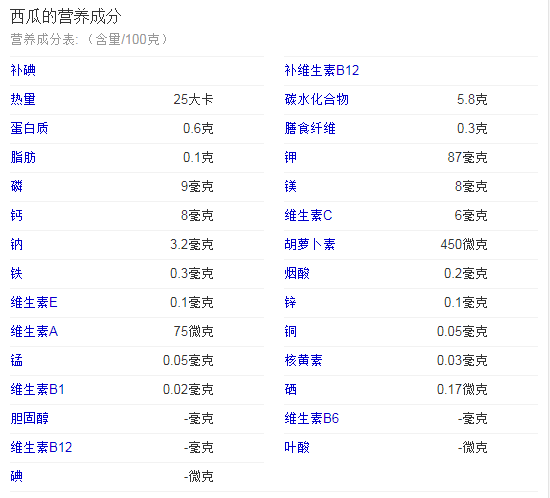Viewport: 550px width, 498px height.
Task: Click the 碳水化合物 link
Action: click(x=316, y=99)
